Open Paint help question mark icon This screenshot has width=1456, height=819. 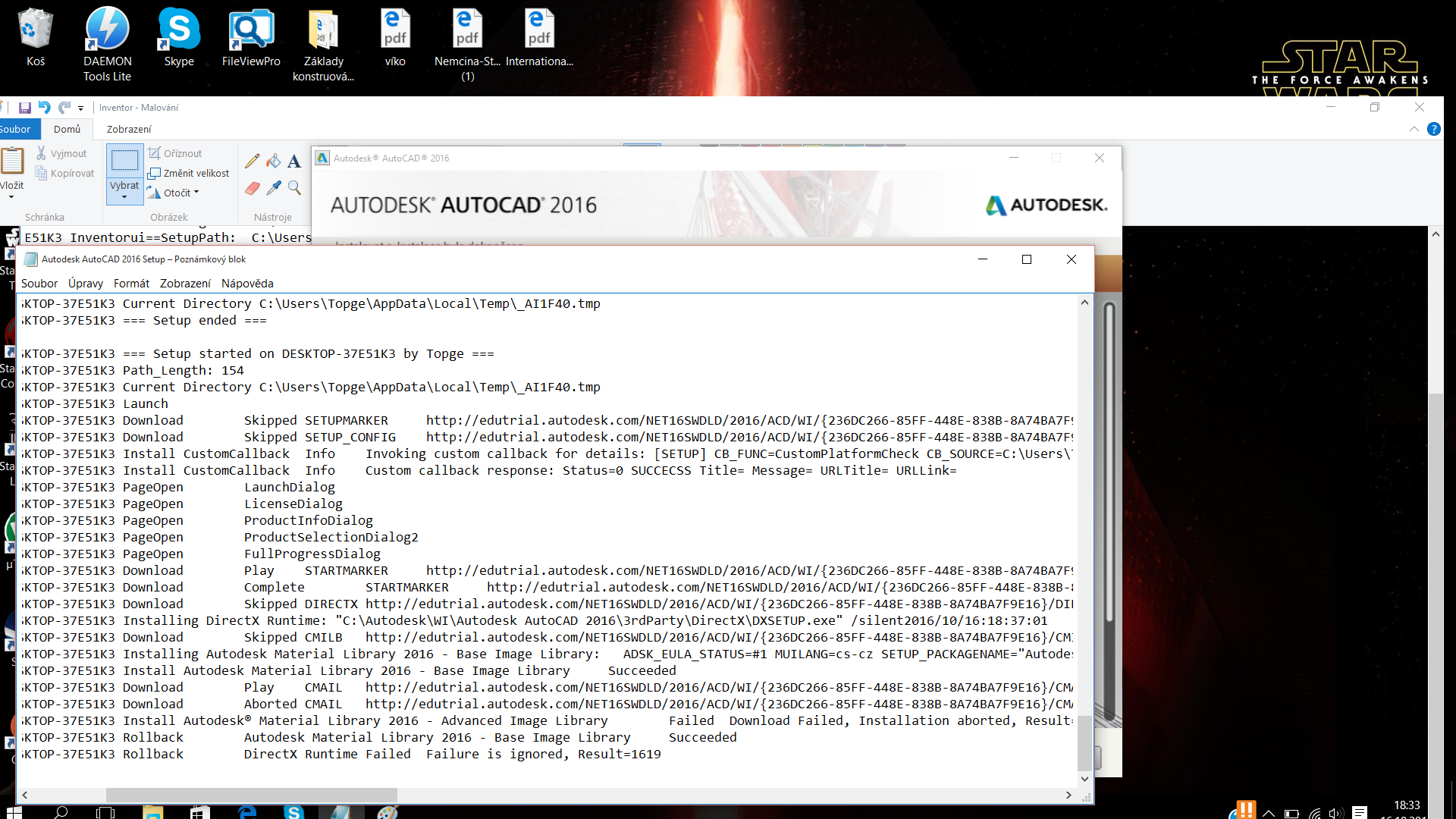(x=1433, y=129)
